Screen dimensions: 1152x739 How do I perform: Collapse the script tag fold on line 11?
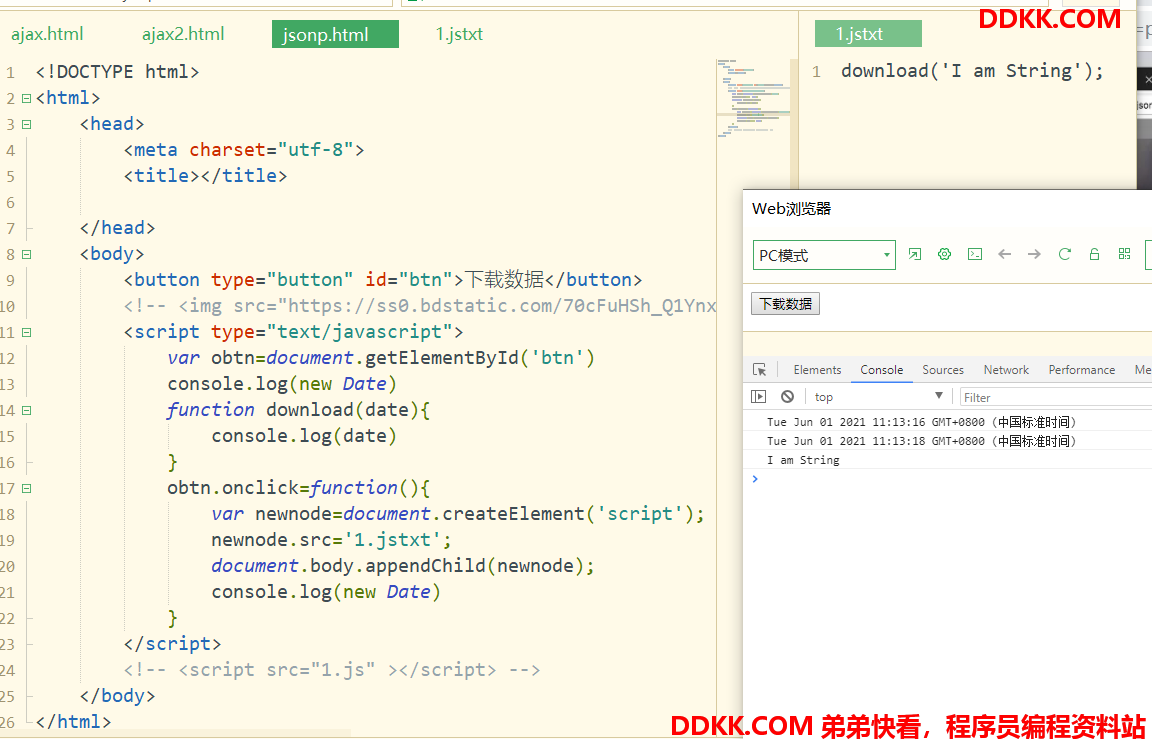point(26,333)
